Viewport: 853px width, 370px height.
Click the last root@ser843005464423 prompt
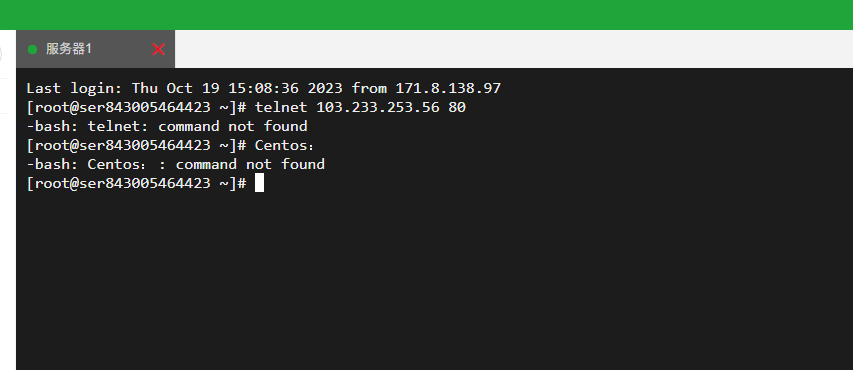137,183
